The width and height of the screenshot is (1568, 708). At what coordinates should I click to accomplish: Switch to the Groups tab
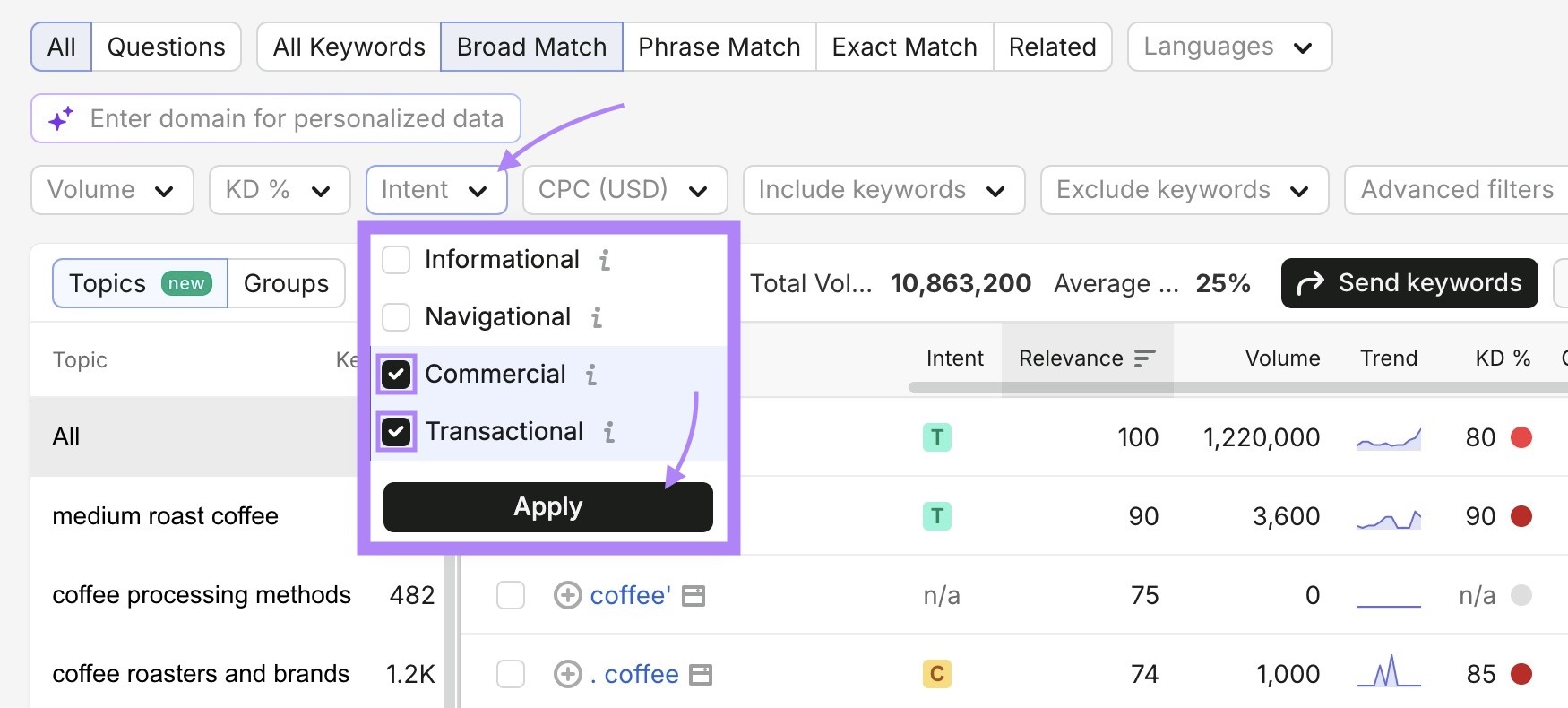(287, 283)
